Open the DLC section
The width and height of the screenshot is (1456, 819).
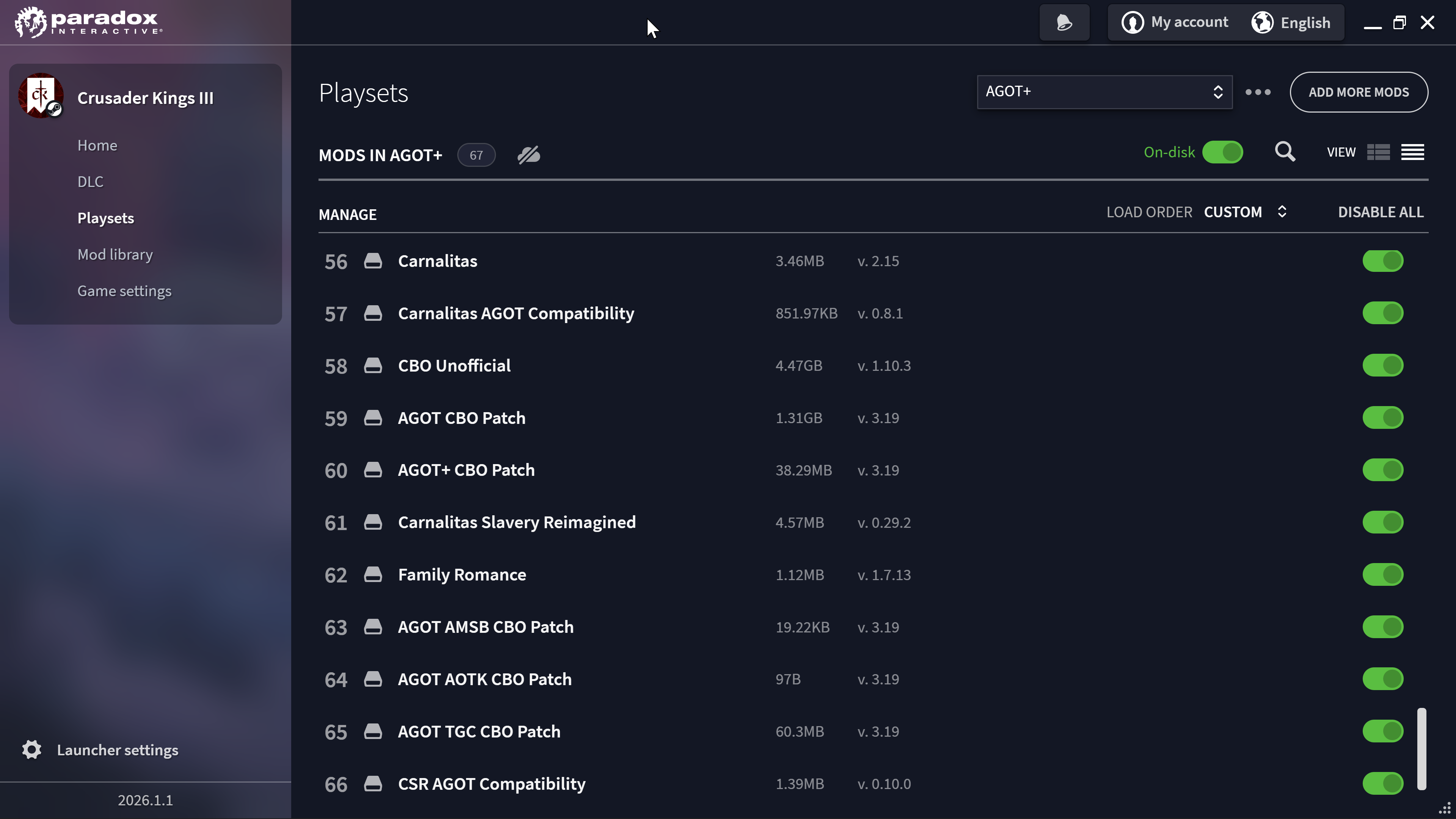91,182
